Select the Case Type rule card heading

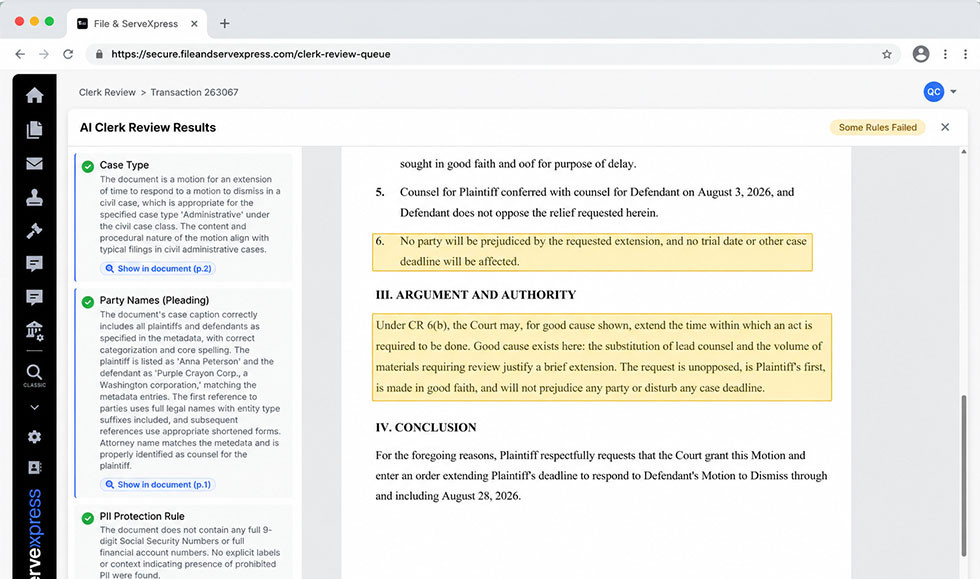pyautogui.click(x=124, y=165)
